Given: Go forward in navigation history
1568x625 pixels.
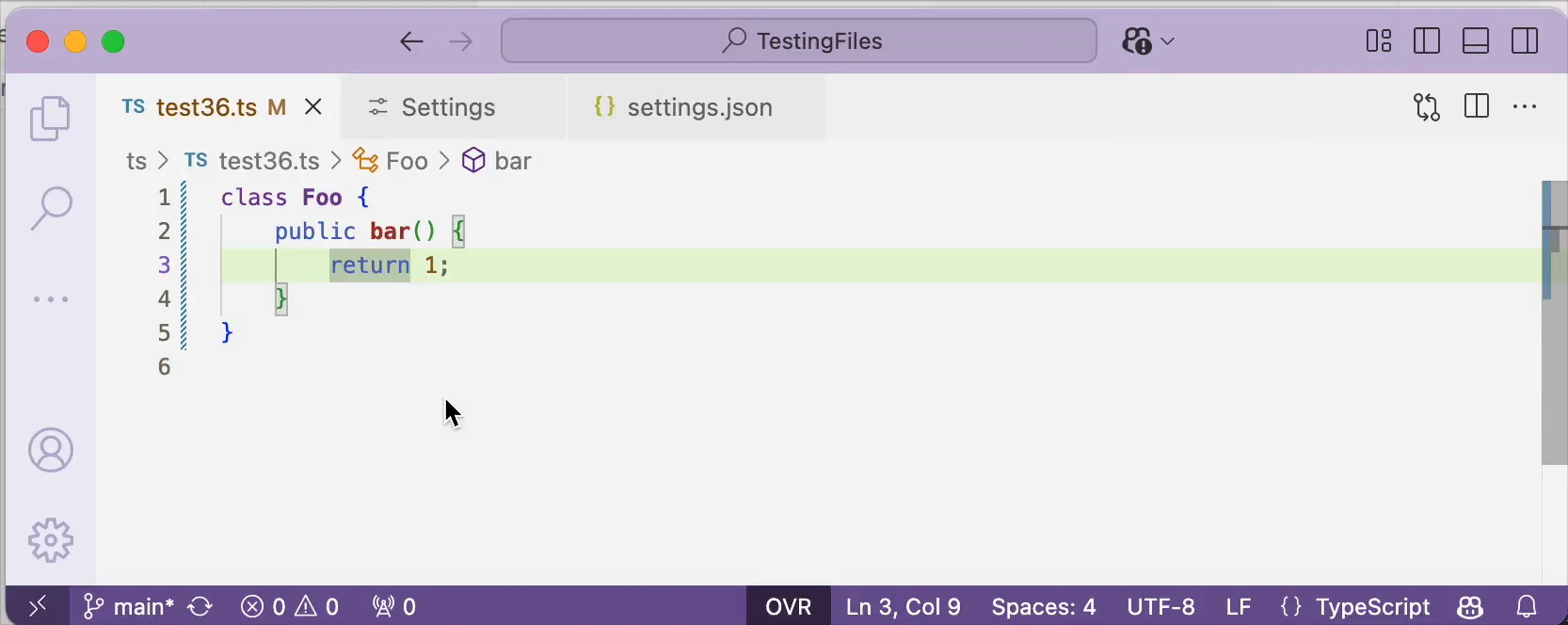Looking at the screenshot, I should pos(462,42).
